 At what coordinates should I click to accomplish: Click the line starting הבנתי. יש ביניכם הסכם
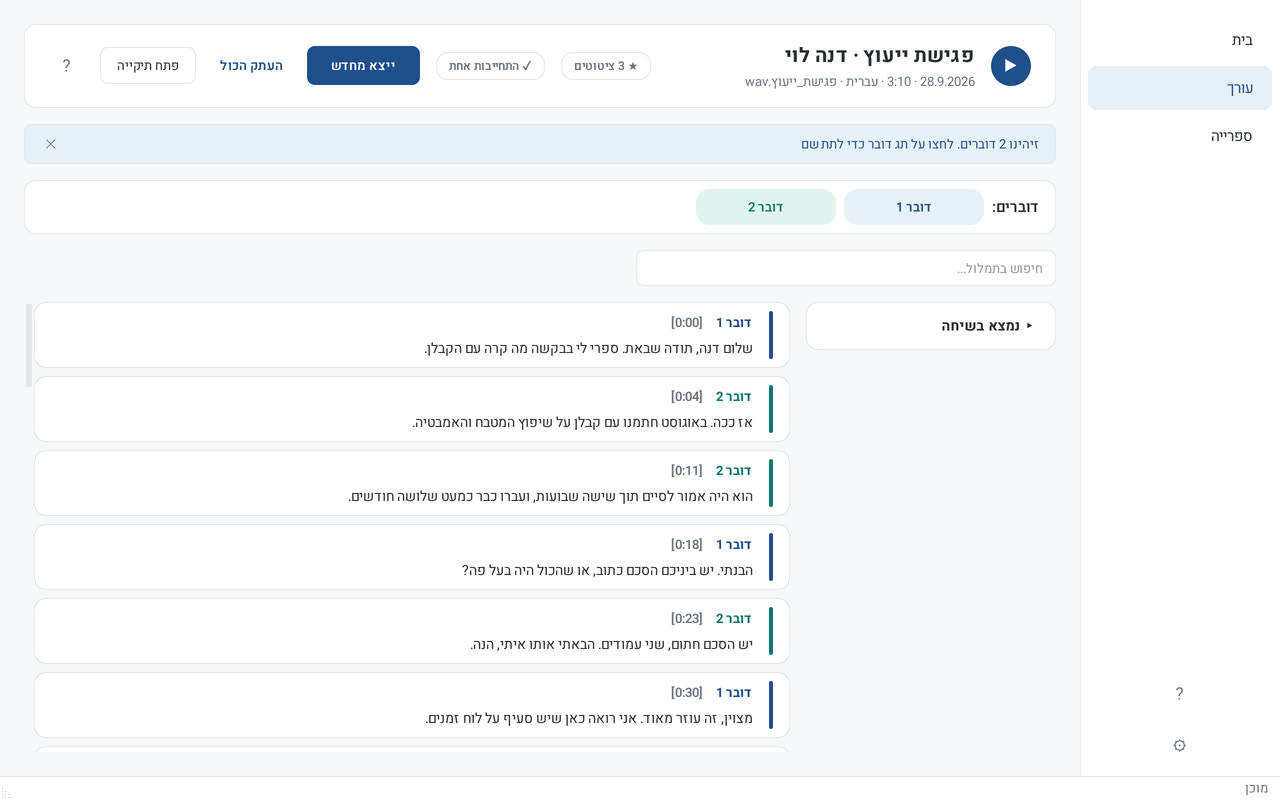[607, 571]
